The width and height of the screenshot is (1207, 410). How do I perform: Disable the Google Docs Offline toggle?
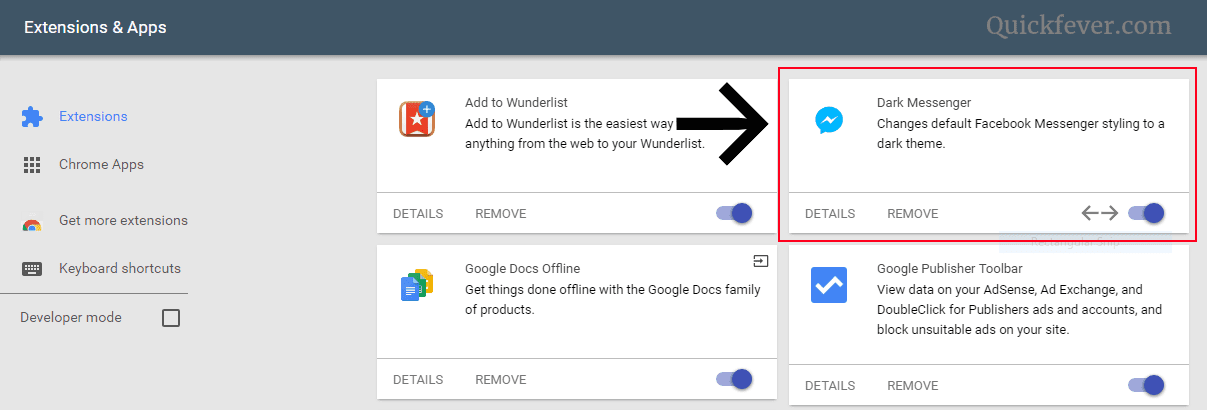tap(734, 379)
